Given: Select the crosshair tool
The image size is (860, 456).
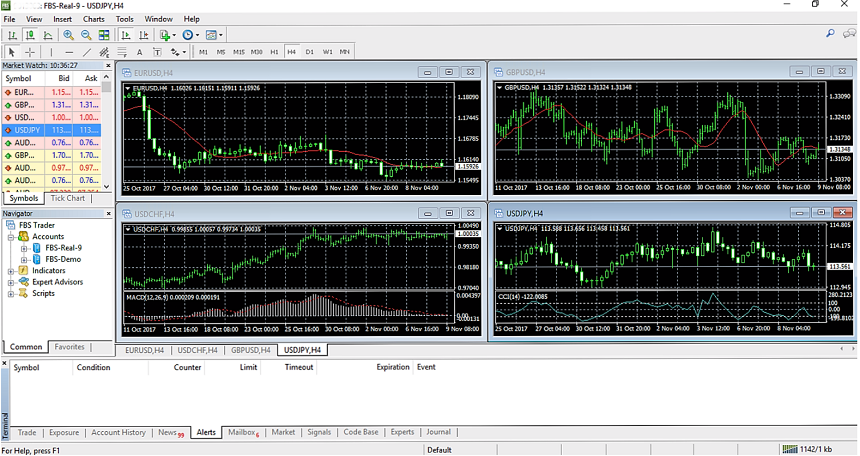Looking at the screenshot, I should click(30, 52).
